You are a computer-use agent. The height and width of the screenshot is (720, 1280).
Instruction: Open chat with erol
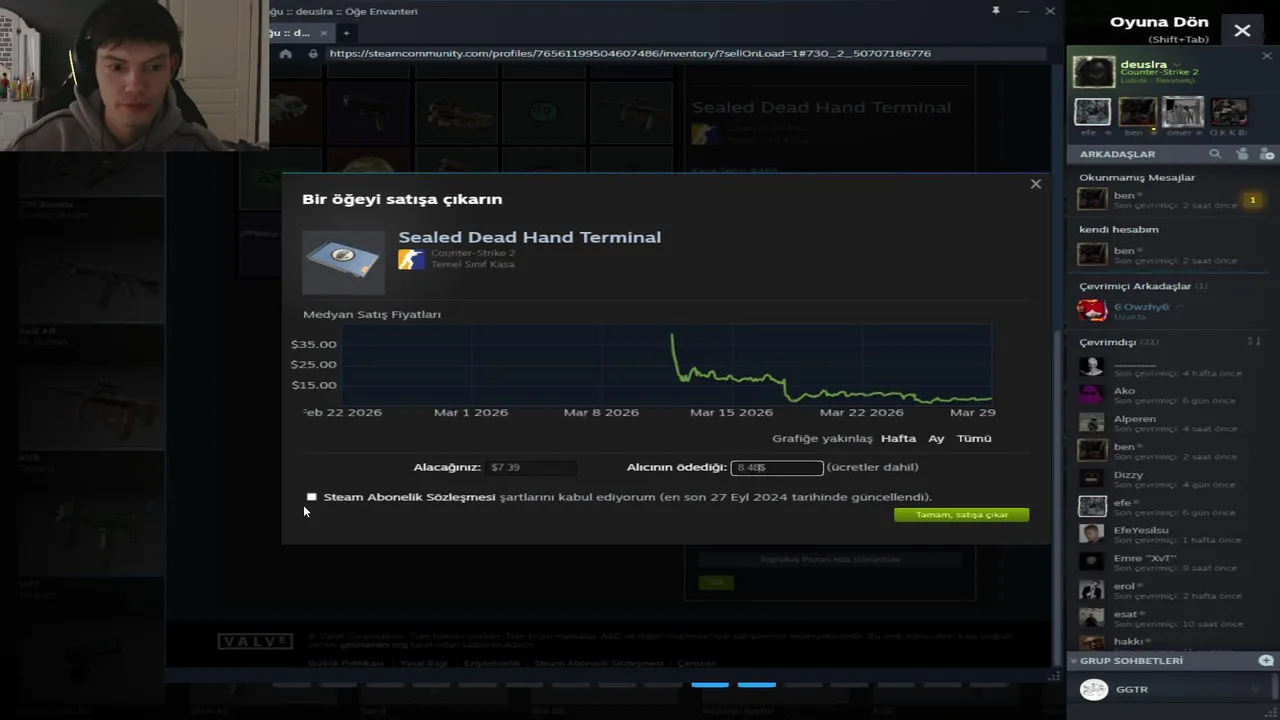point(1166,591)
